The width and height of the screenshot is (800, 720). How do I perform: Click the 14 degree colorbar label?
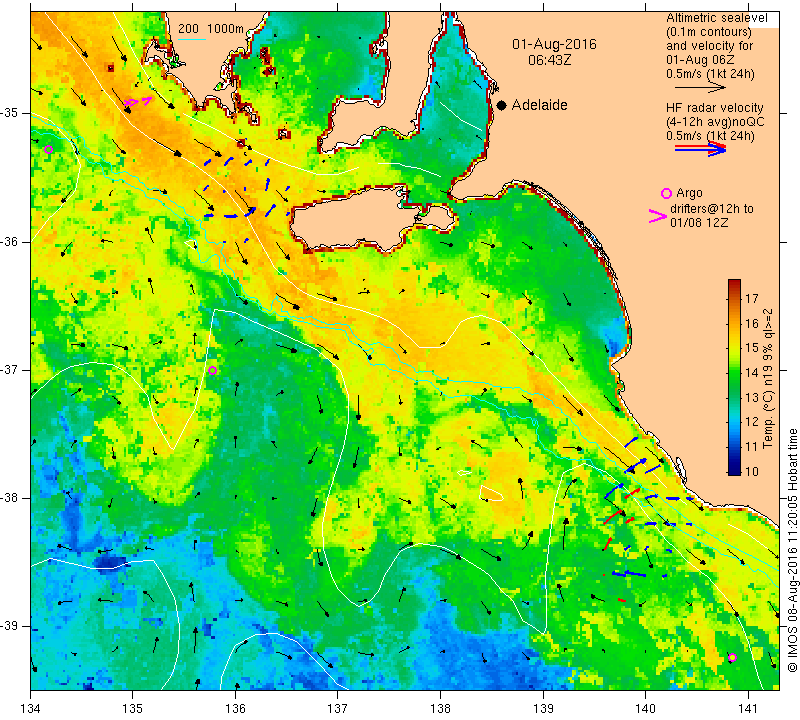(x=752, y=373)
